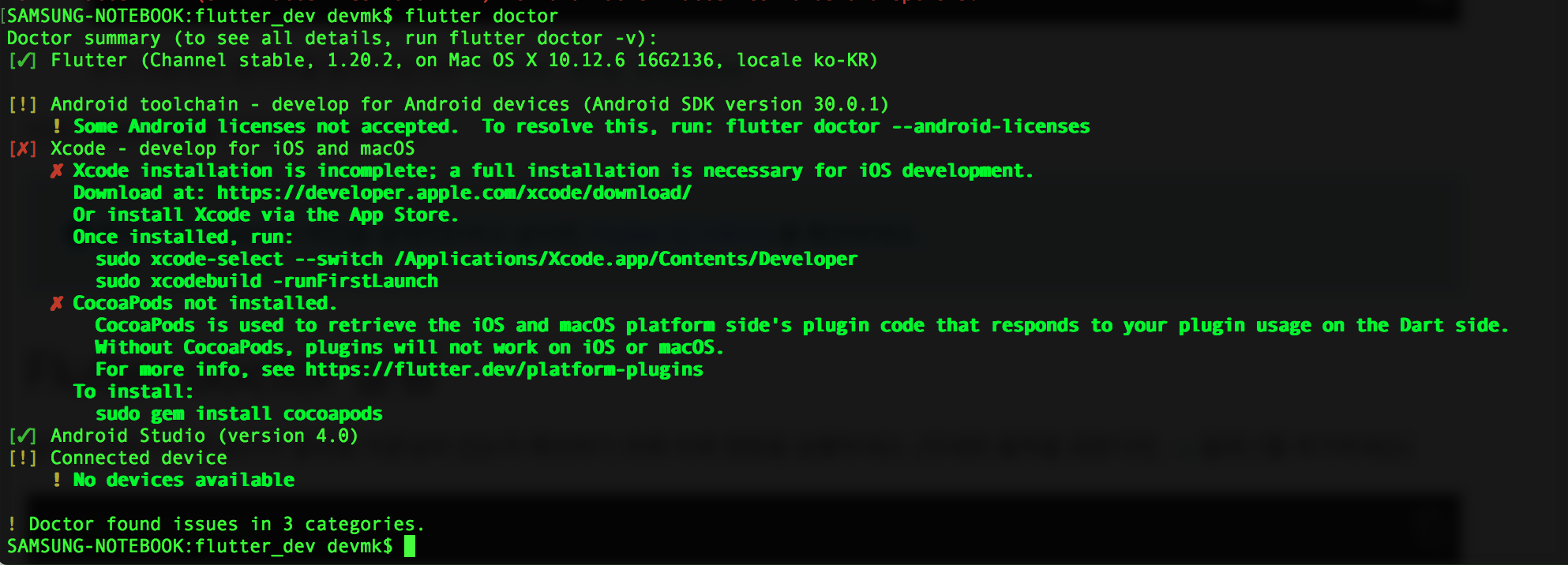Click 'Xcode - develop for iOS and macOS' line
The width and height of the screenshot is (1568, 565).
[233, 148]
